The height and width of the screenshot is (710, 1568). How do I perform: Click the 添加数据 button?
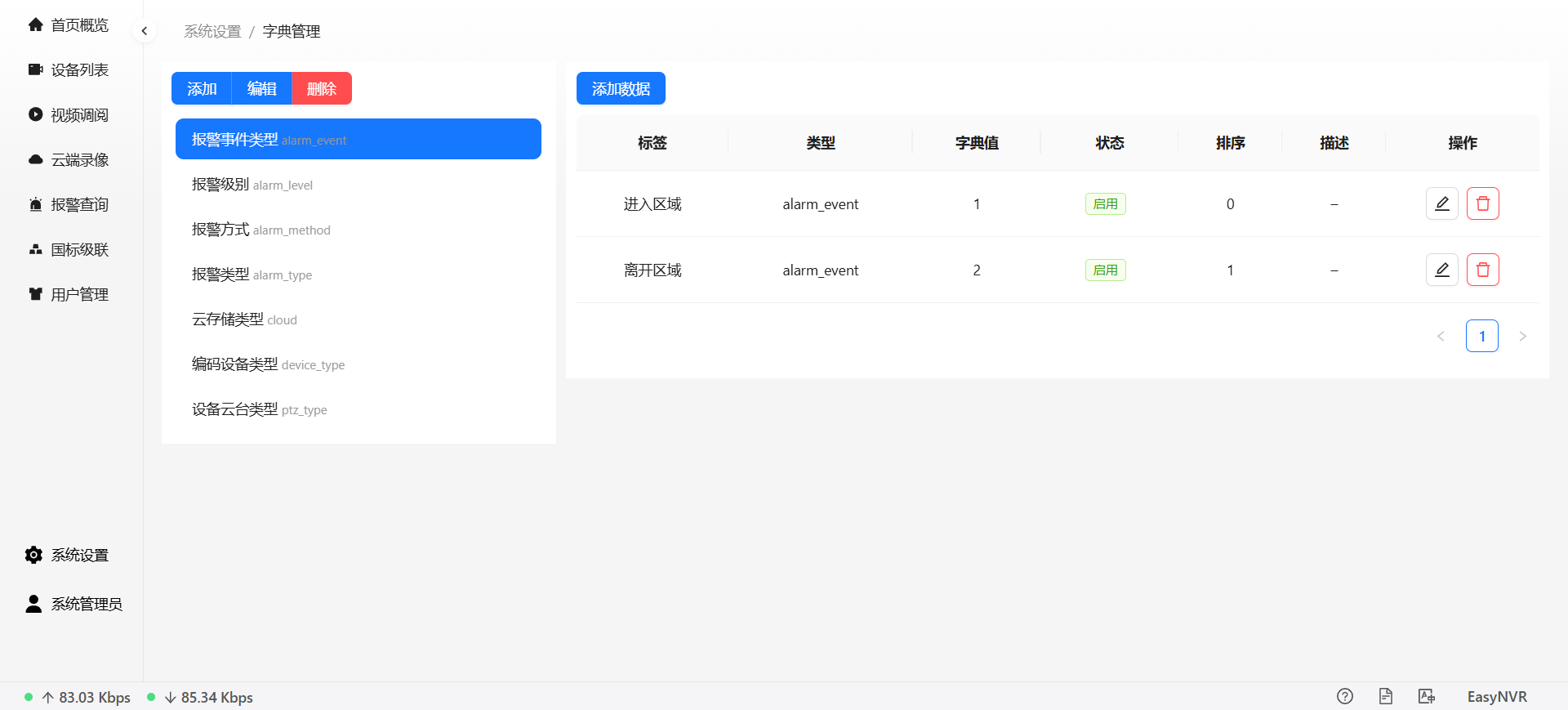pyautogui.click(x=621, y=88)
